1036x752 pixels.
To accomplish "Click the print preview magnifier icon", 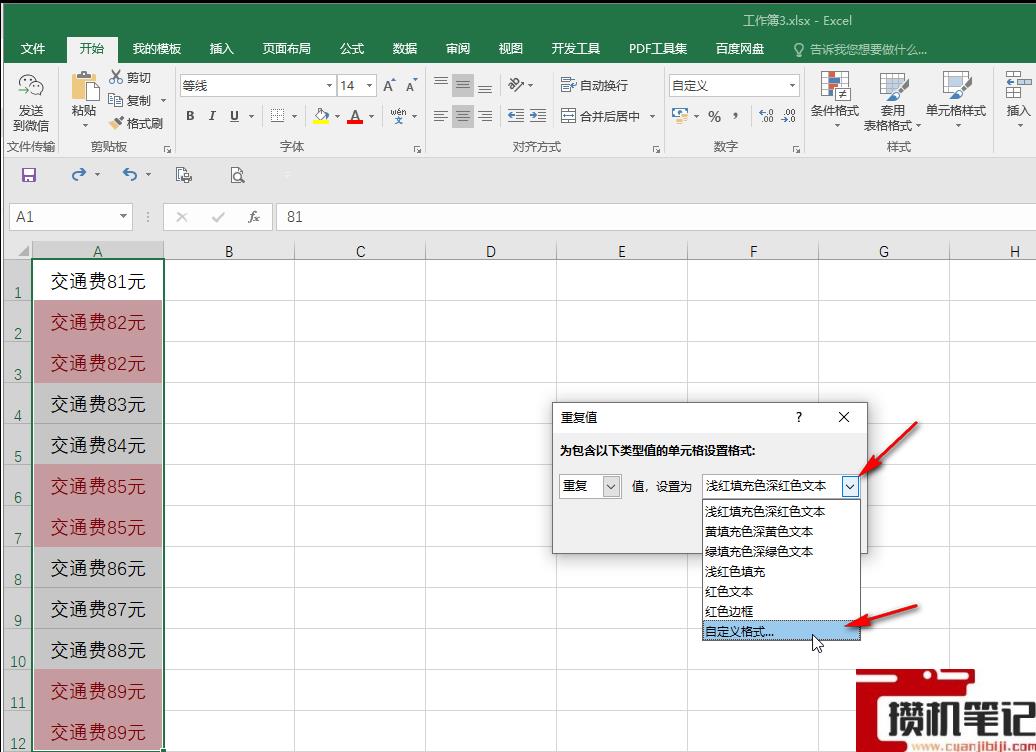I will tap(237, 174).
